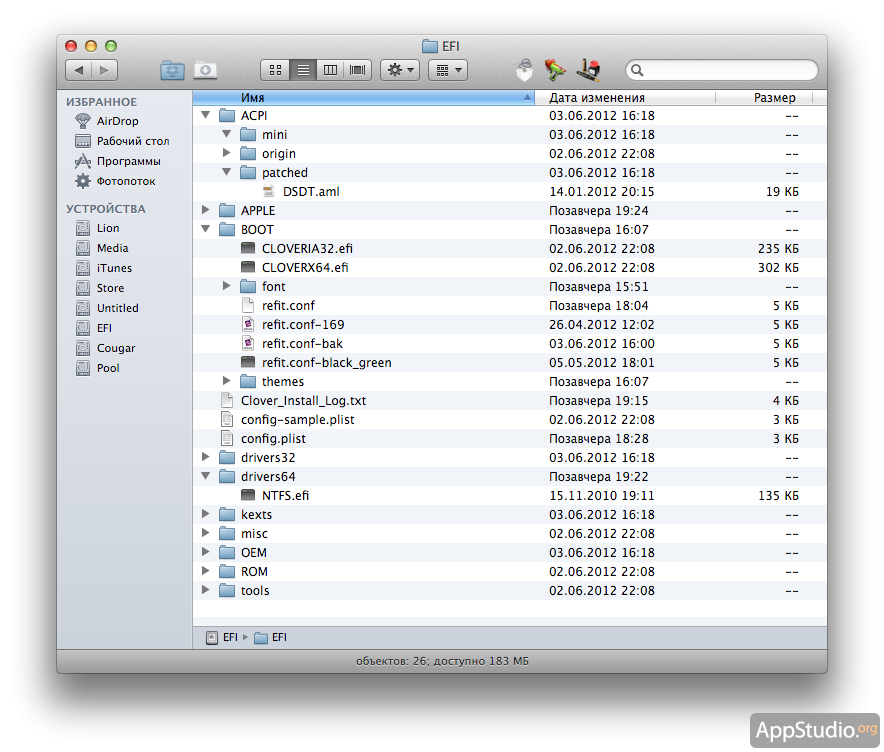Viewport: 884px width, 752px height.
Task: Select the DSDT.aml file
Action: tap(510, 192)
